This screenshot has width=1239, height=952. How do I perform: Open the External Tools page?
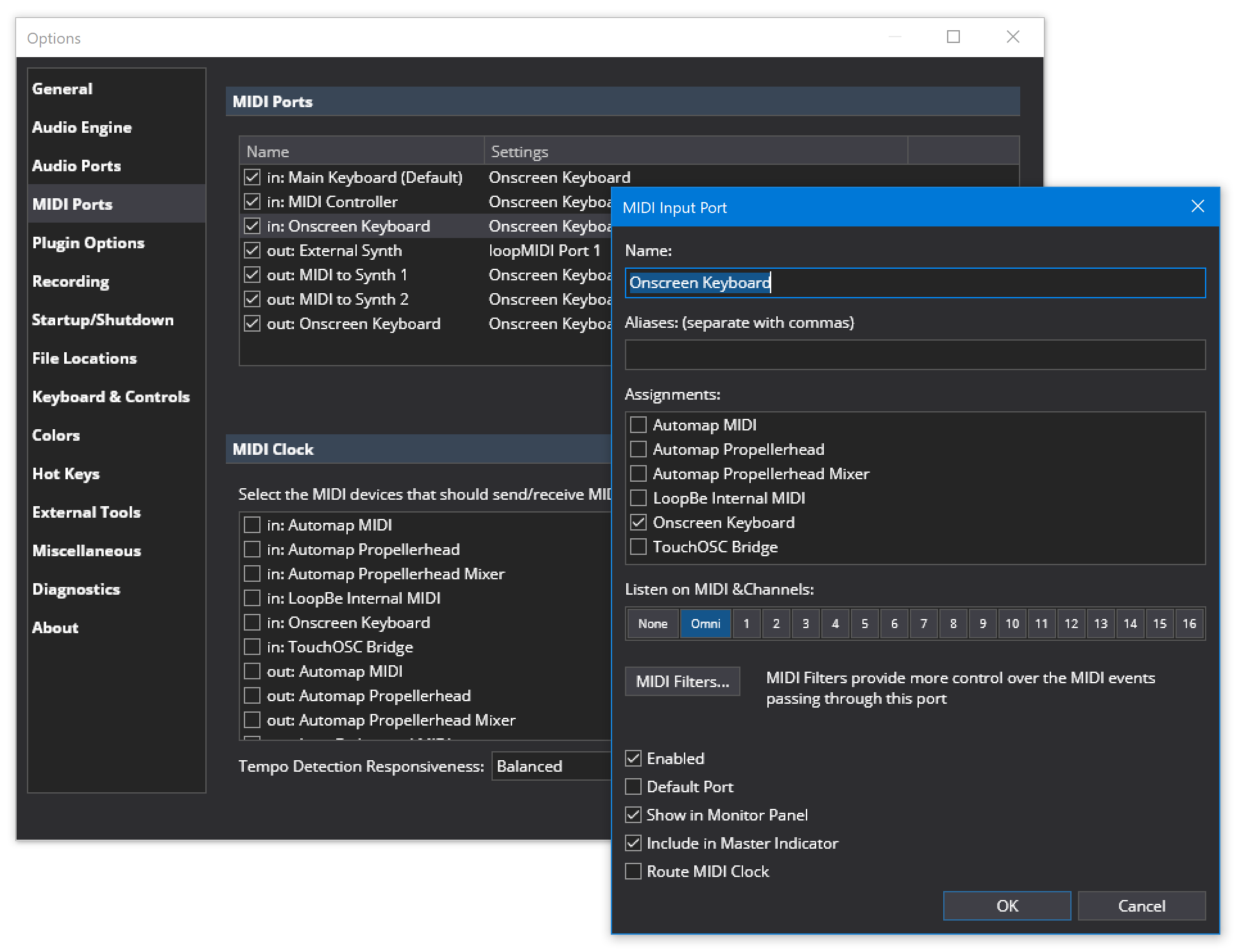pyautogui.click(x=117, y=512)
